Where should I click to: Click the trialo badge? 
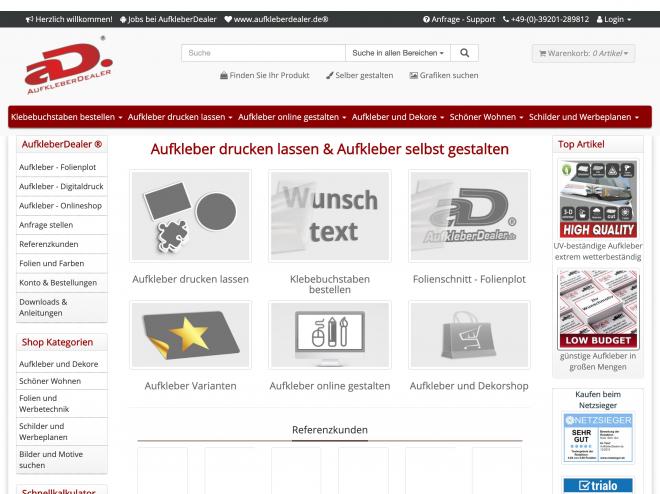(x=598, y=486)
